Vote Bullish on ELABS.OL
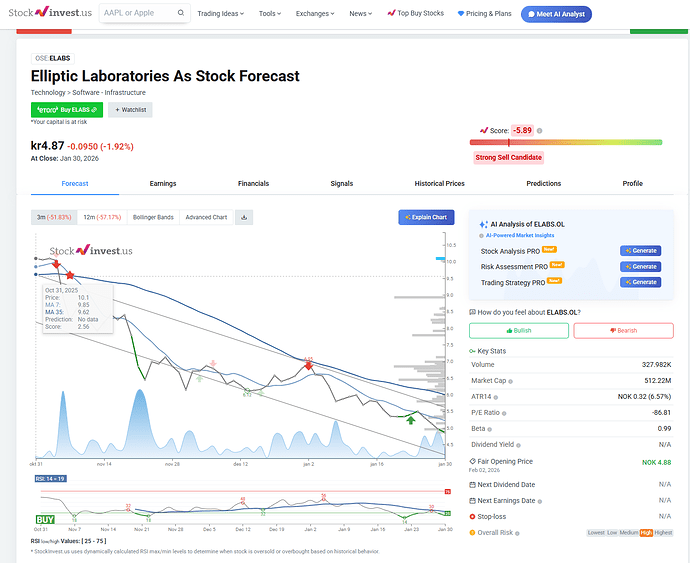Viewport: 690px width, 563px height. pyautogui.click(x=518, y=330)
